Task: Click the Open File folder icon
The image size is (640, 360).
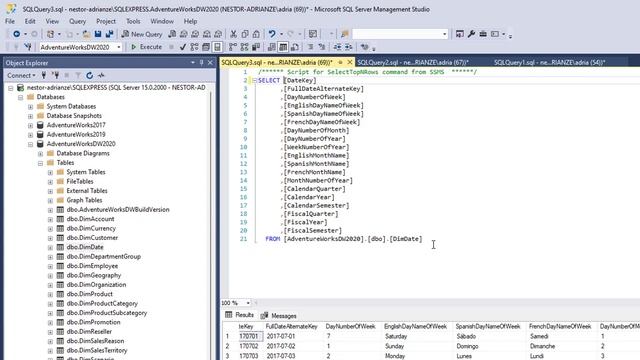Action: pos(86,34)
